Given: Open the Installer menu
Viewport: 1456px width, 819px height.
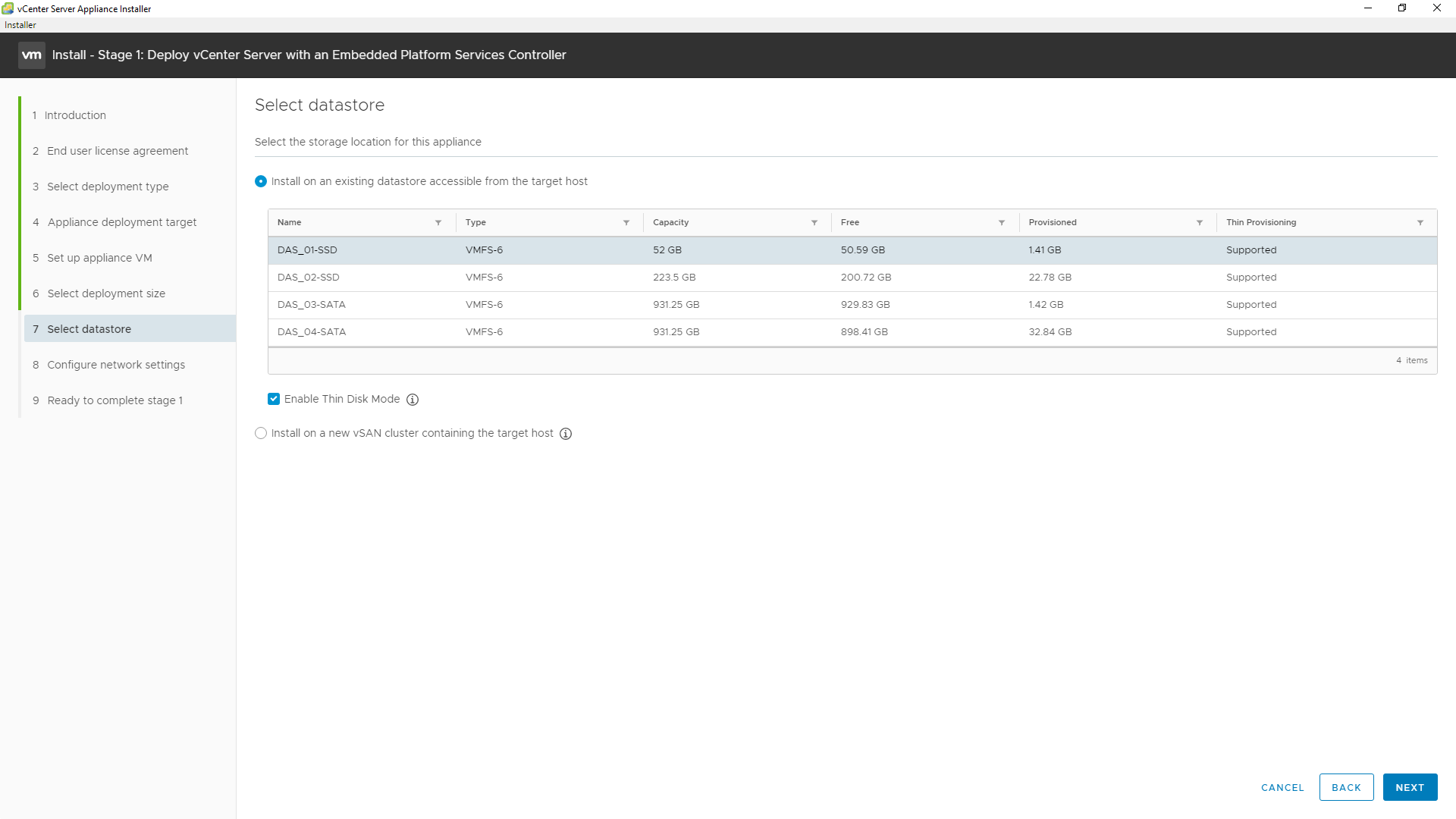Looking at the screenshot, I should [20, 25].
